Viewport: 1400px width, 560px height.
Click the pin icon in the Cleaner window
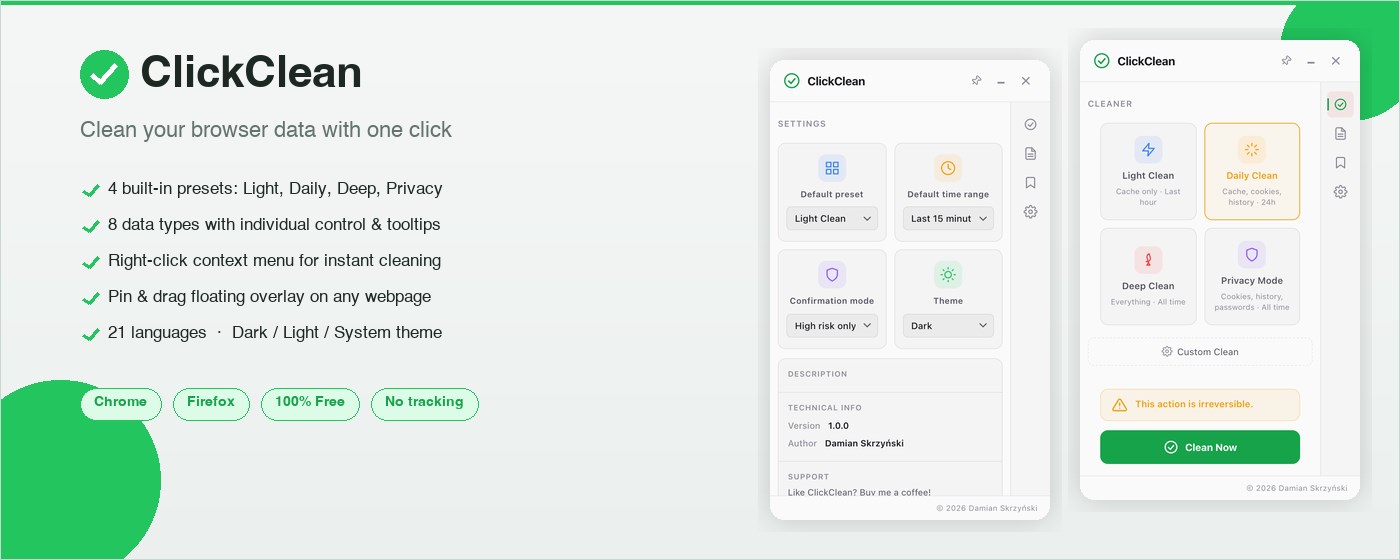(x=1287, y=61)
